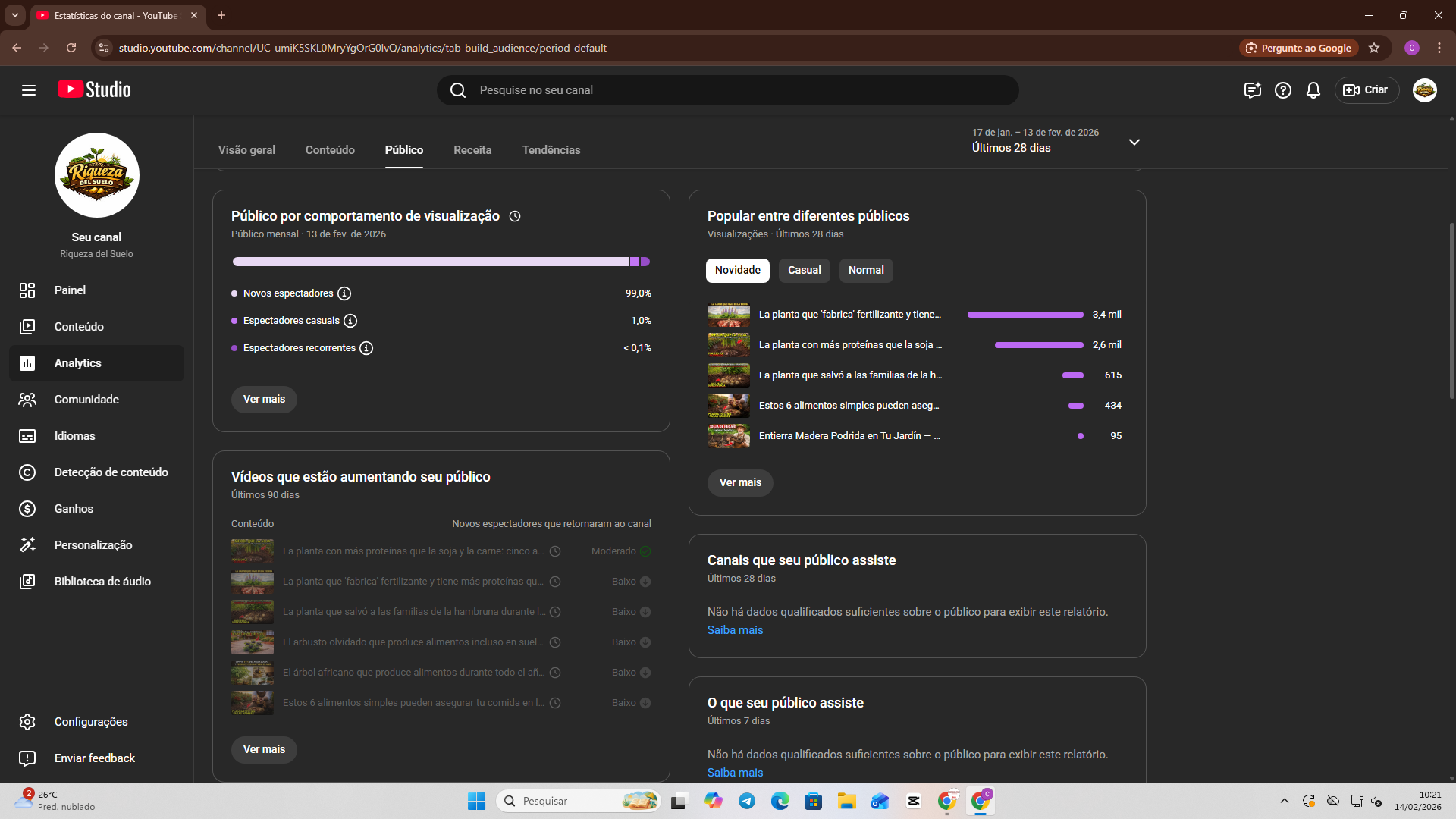
Task: Select the Normal audience filter chip
Action: pyautogui.click(x=865, y=271)
